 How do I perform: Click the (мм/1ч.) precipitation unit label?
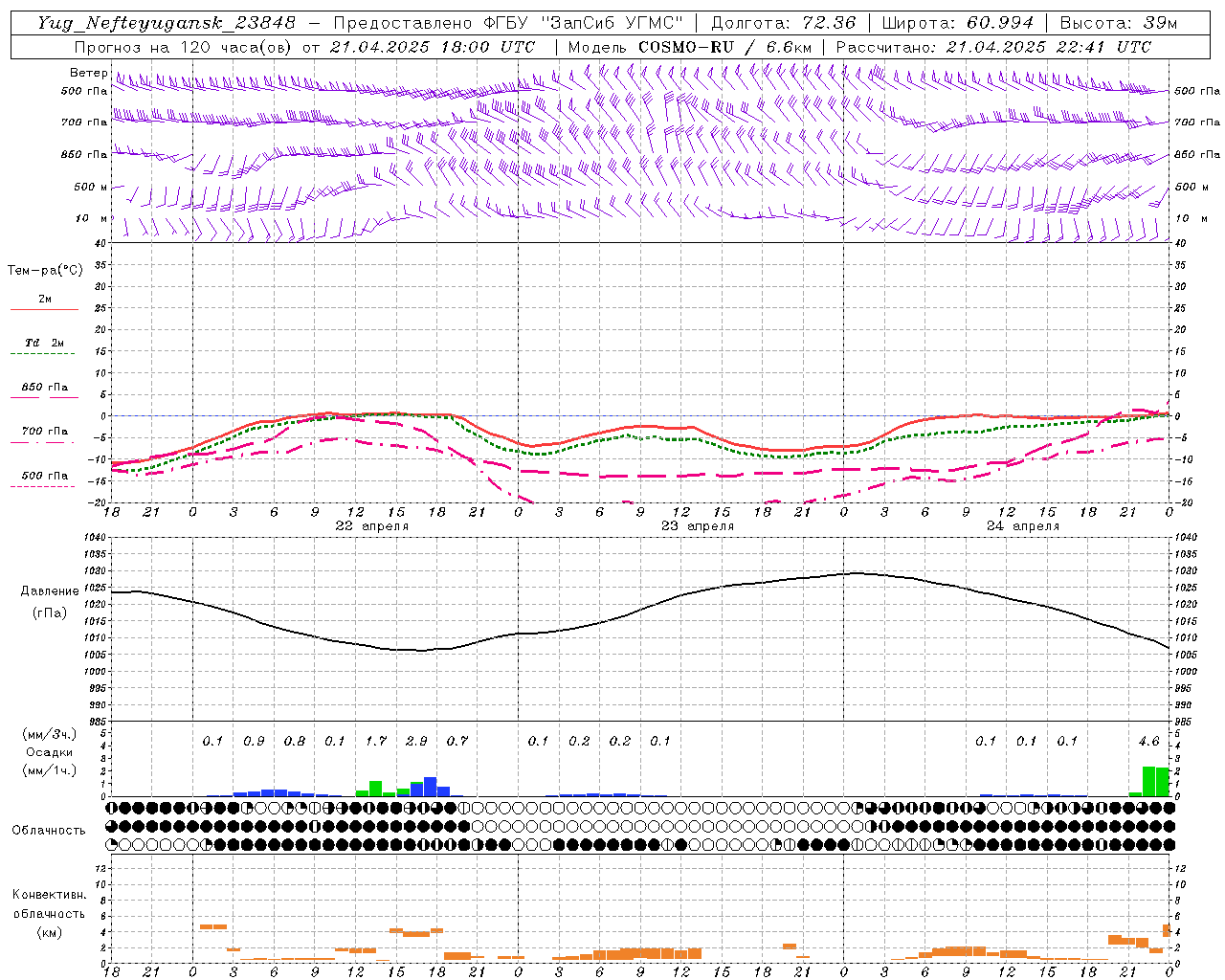click(x=49, y=770)
